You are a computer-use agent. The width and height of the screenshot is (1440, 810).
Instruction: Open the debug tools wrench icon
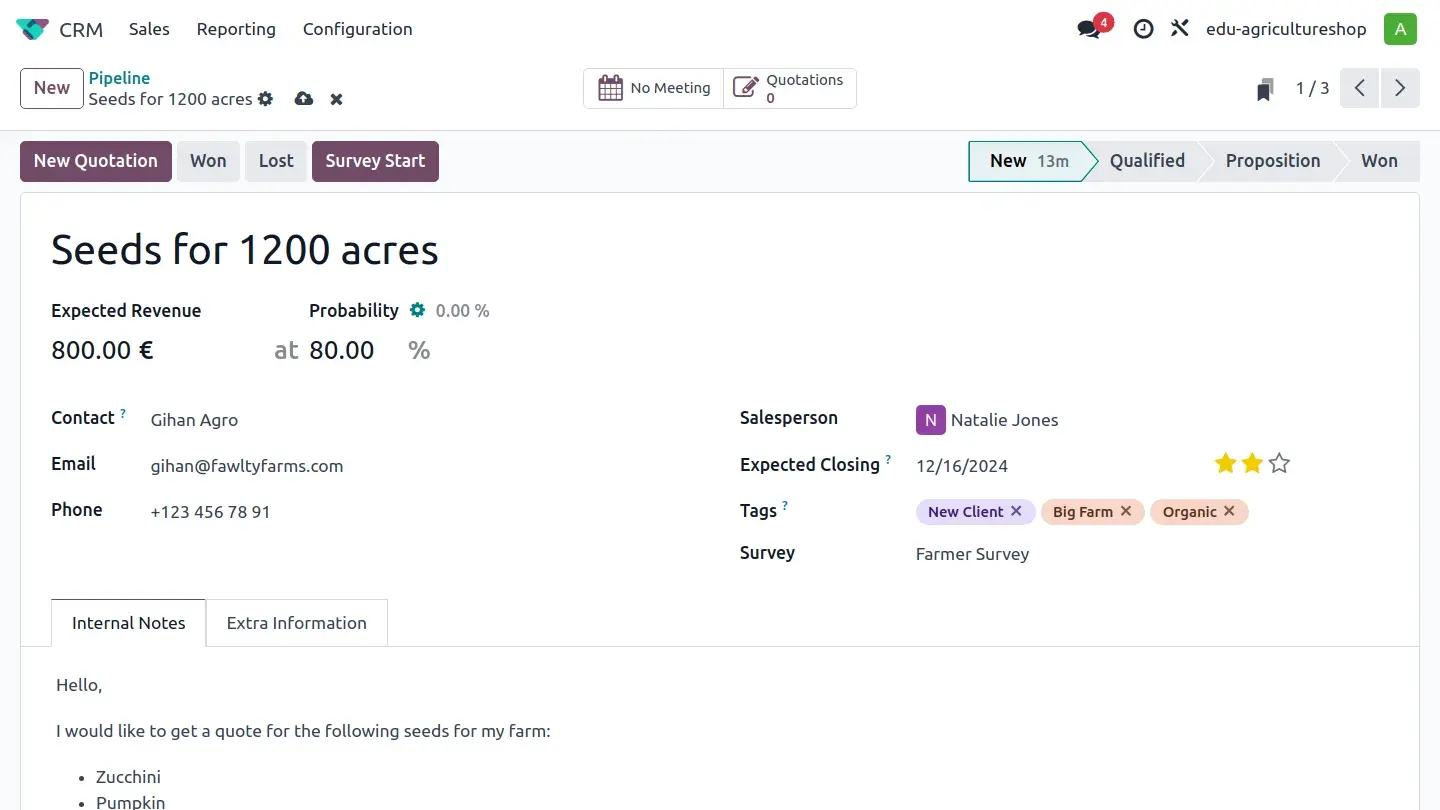point(1180,29)
